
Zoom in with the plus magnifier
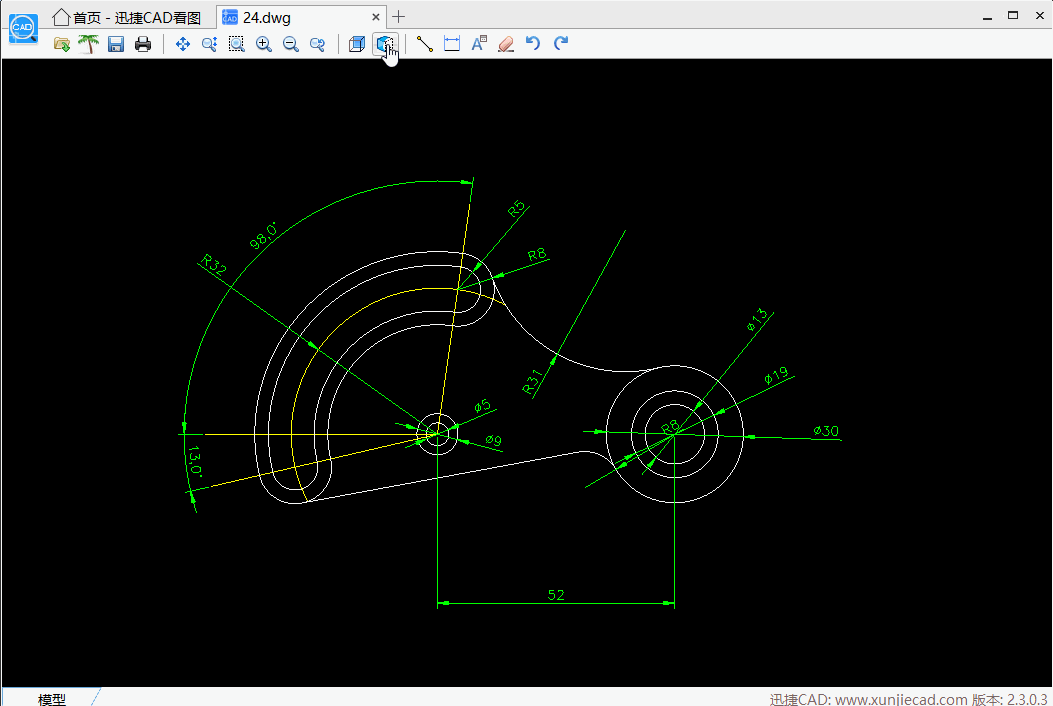[264, 44]
